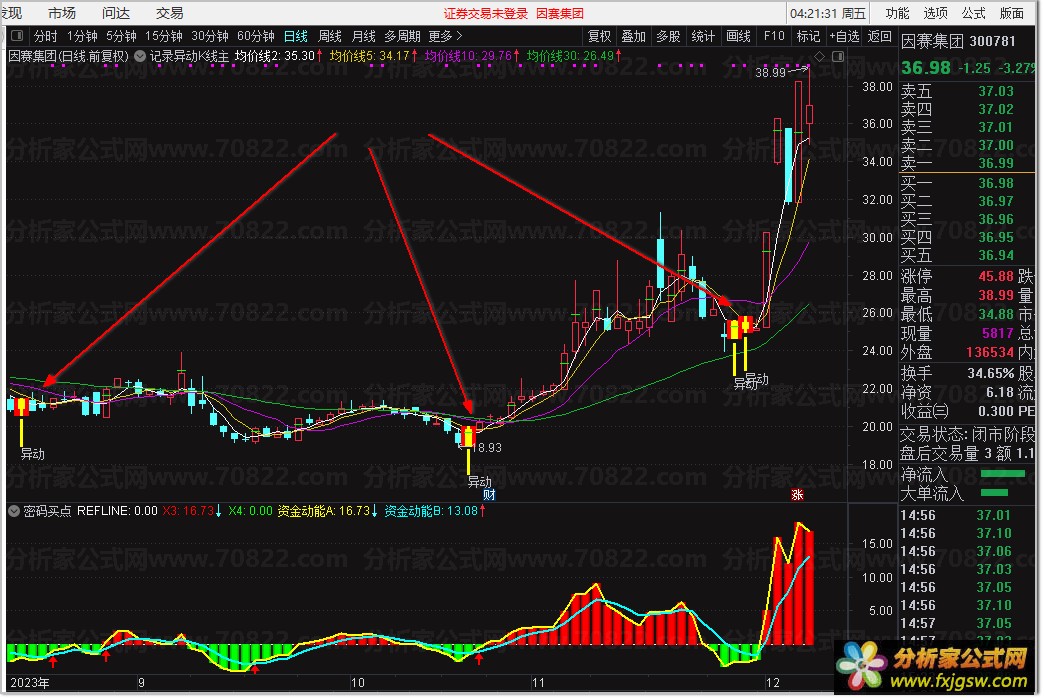Click the diamond marker icon above chart

(820, 57)
